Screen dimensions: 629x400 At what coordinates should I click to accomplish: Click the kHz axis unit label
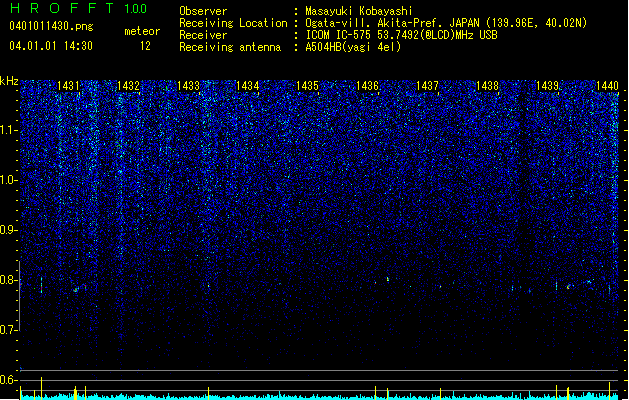[x=9, y=81]
